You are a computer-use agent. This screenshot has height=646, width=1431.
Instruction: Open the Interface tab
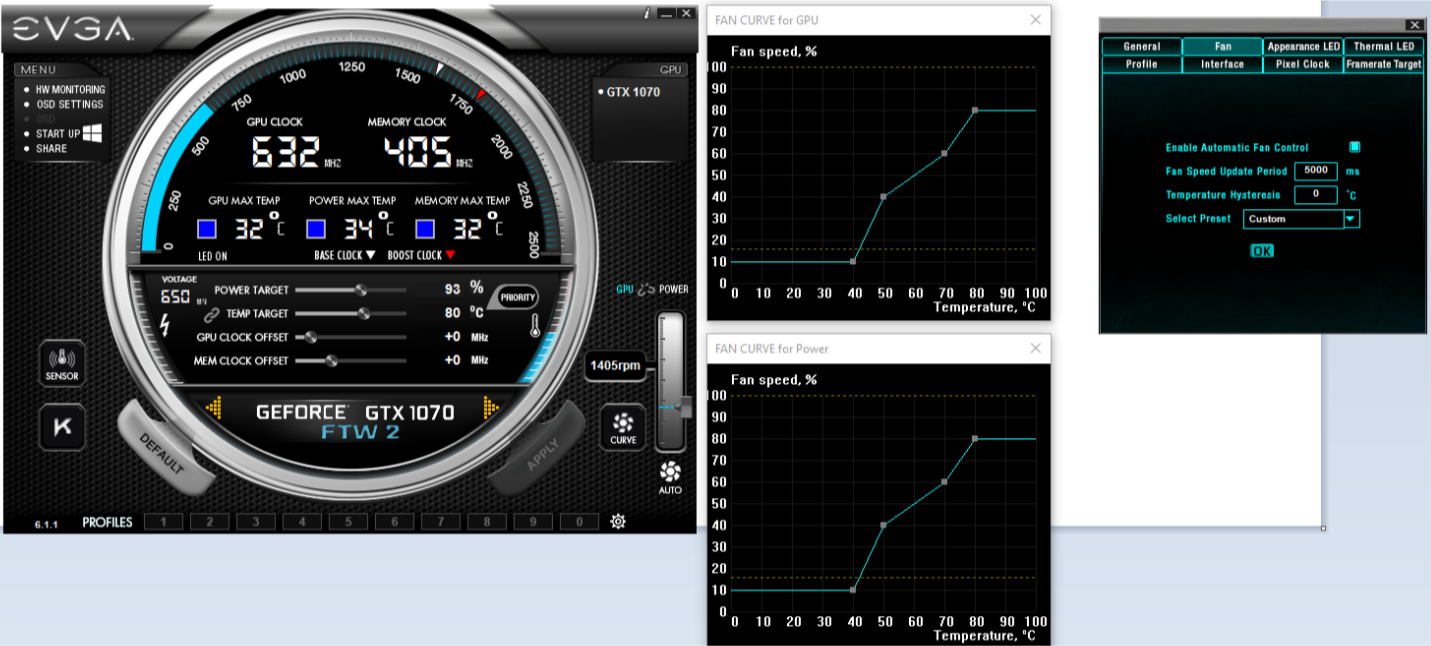[1222, 64]
